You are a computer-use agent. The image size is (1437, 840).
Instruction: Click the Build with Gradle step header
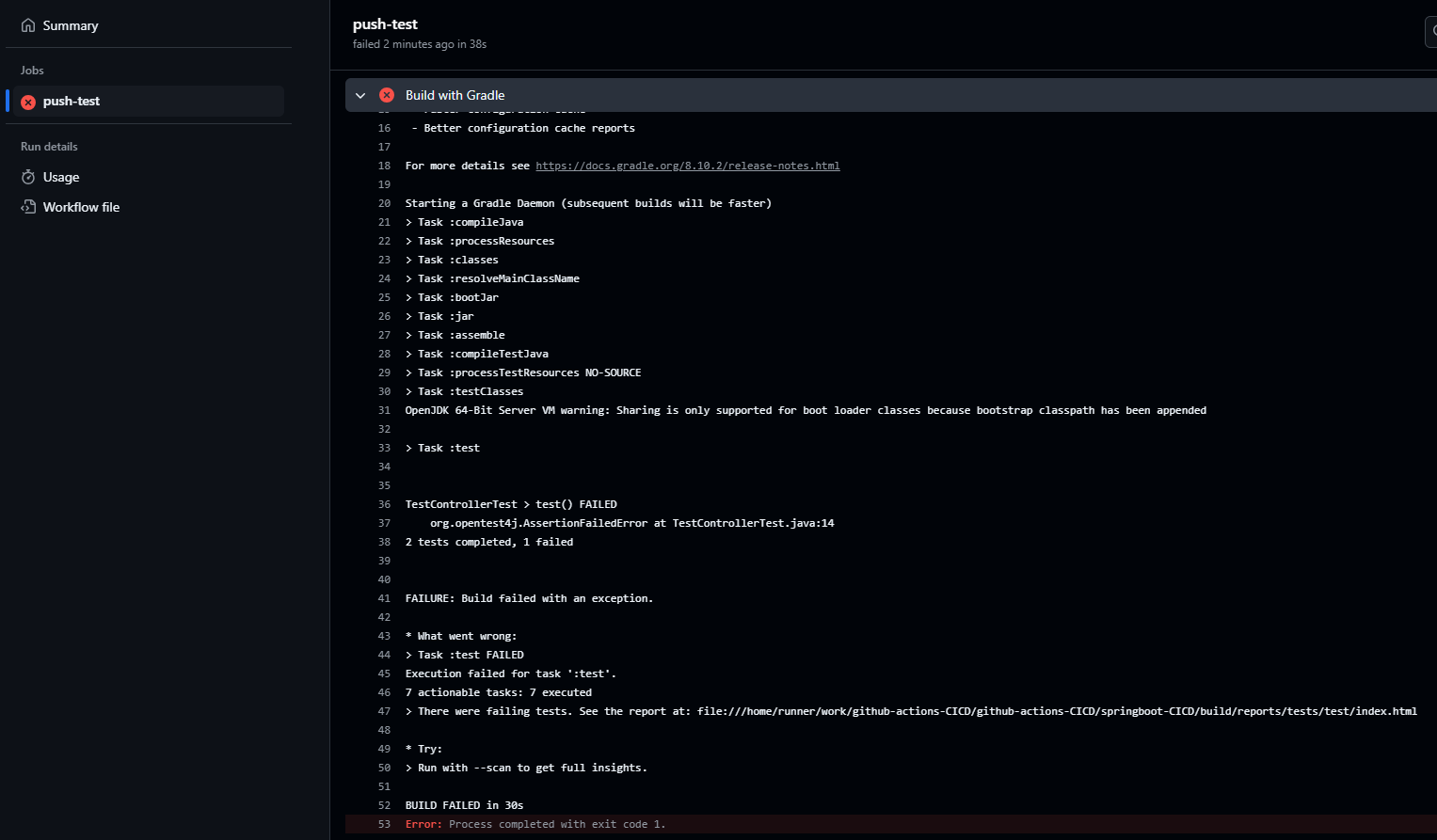(891, 95)
